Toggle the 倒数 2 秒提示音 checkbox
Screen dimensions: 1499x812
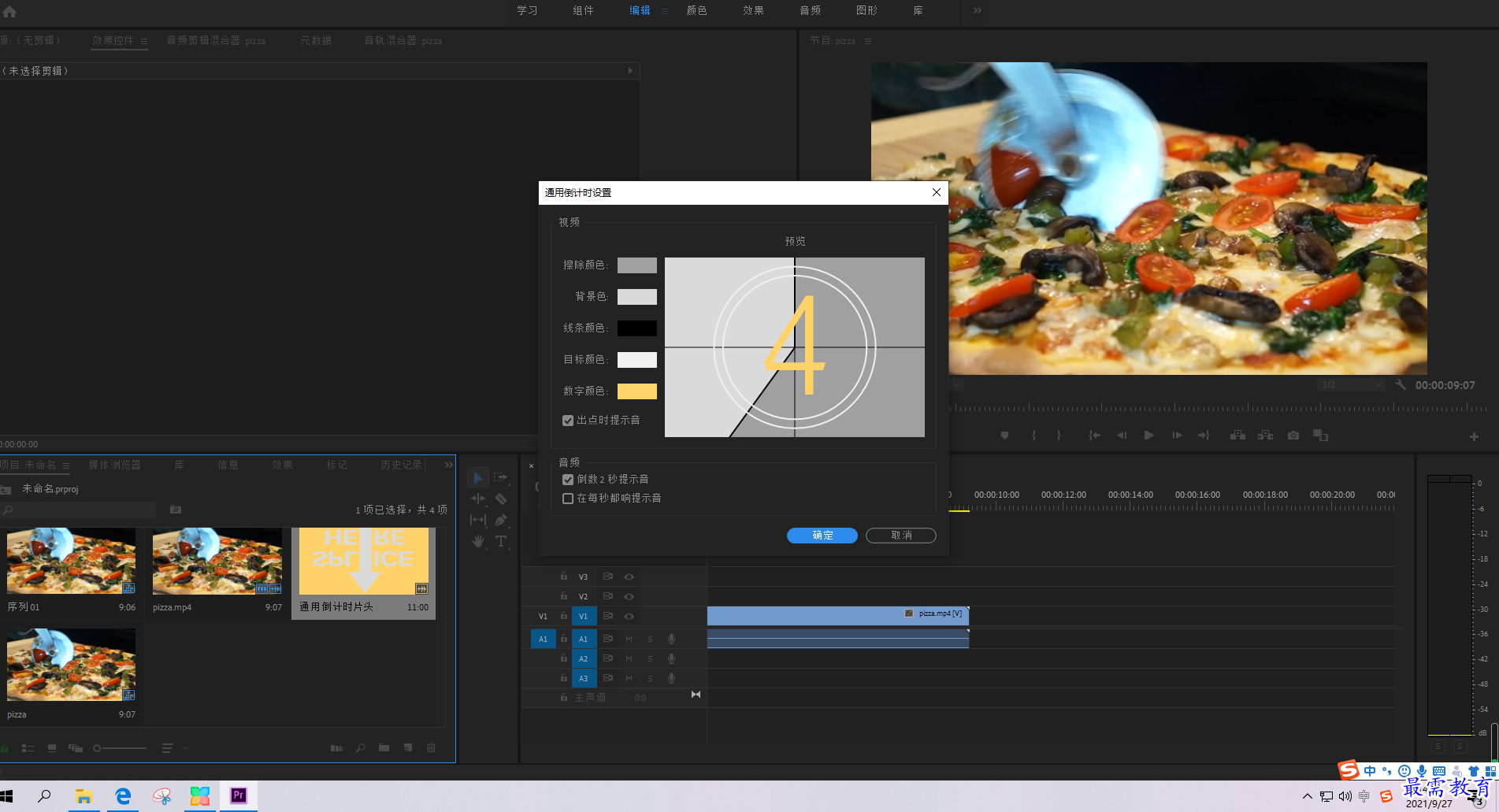(568, 480)
